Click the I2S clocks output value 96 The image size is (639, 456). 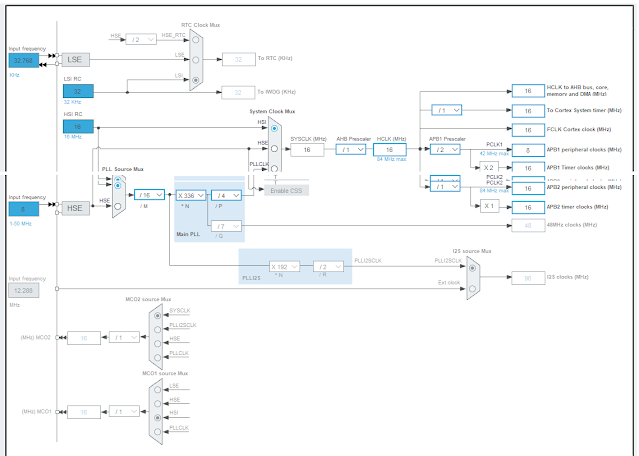528,278
